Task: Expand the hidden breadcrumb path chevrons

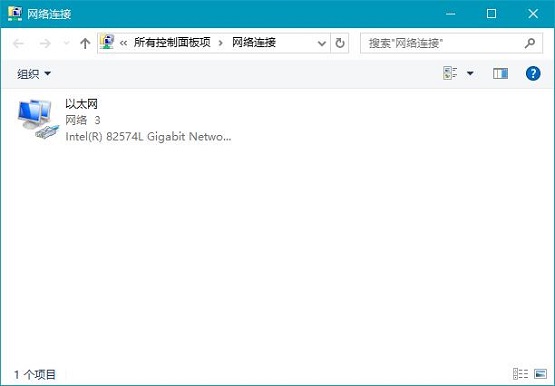Action: 123,43
